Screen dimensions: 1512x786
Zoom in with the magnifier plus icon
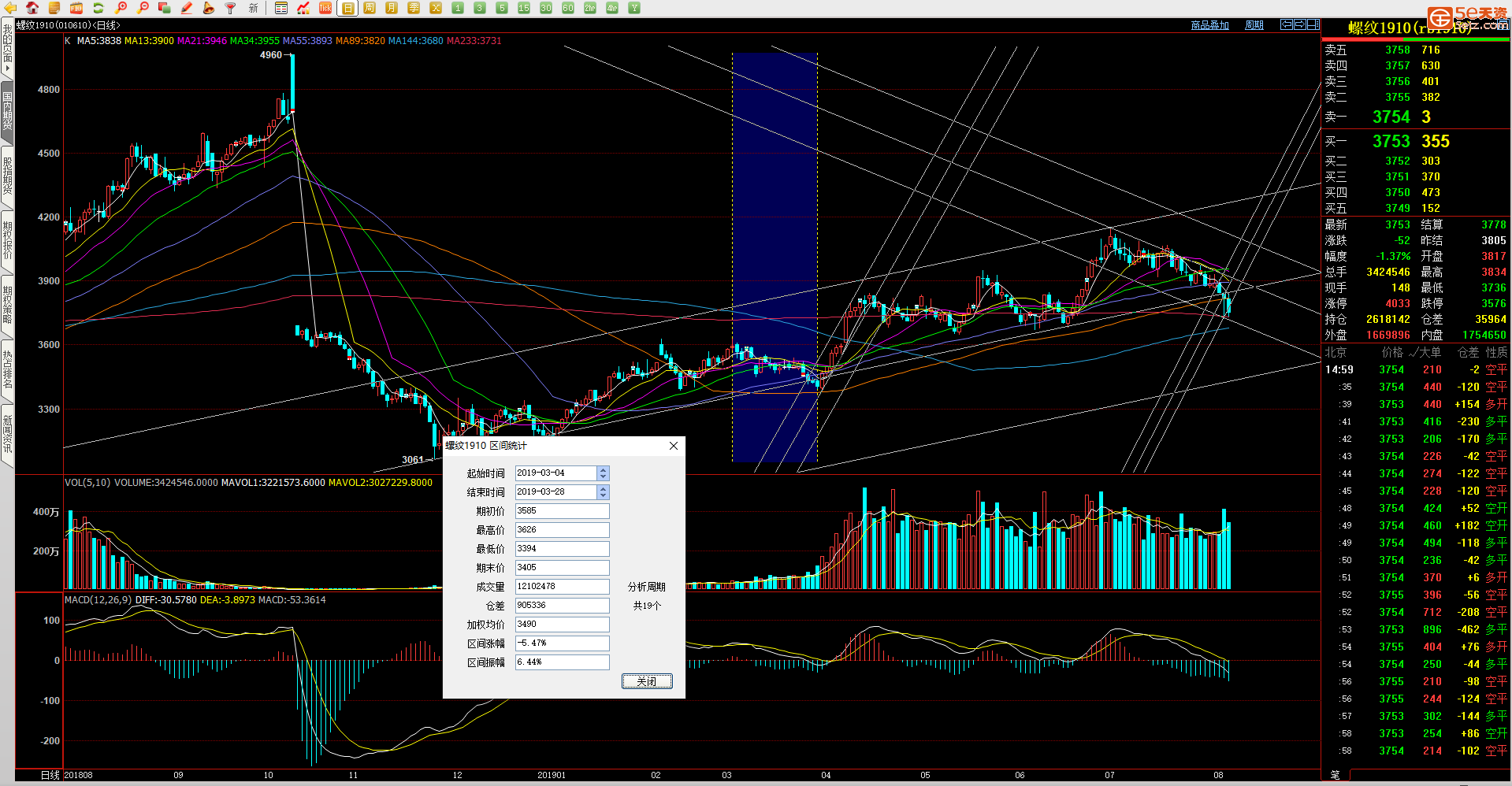pyautogui.click(x=121, y=8)
